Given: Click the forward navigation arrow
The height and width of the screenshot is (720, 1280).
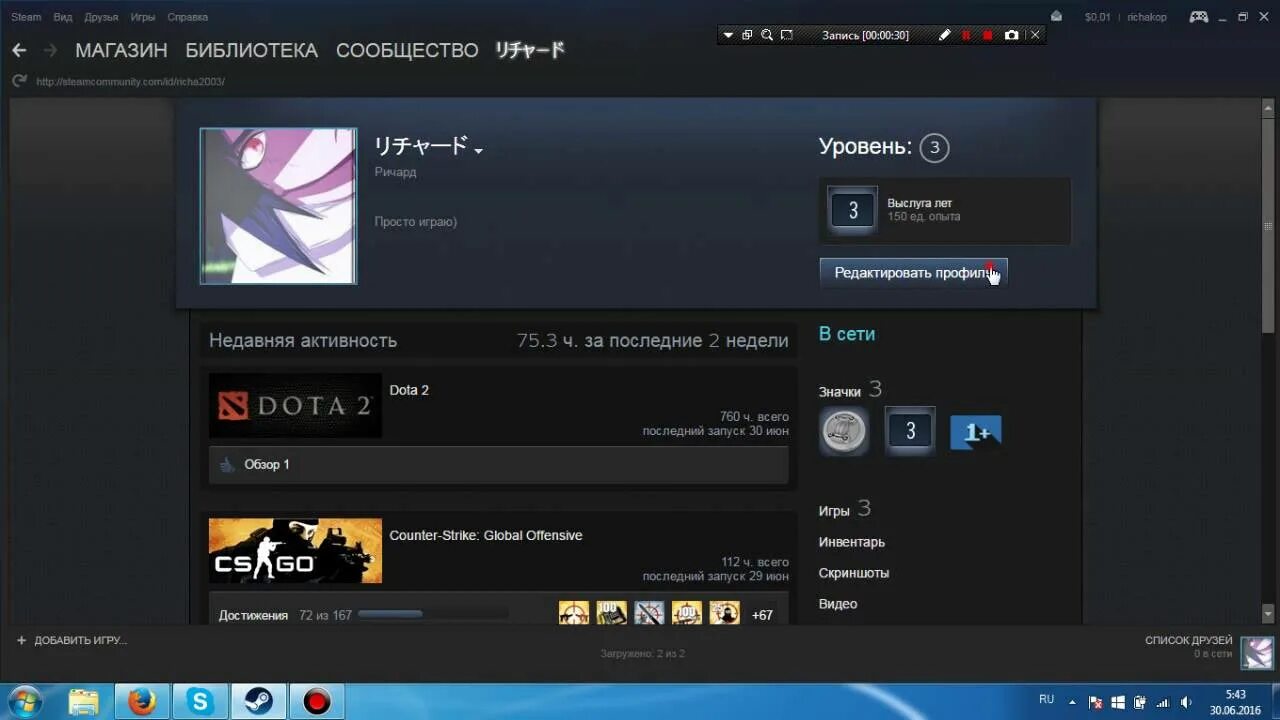Looking at the screenshot, I should (50, 50).
